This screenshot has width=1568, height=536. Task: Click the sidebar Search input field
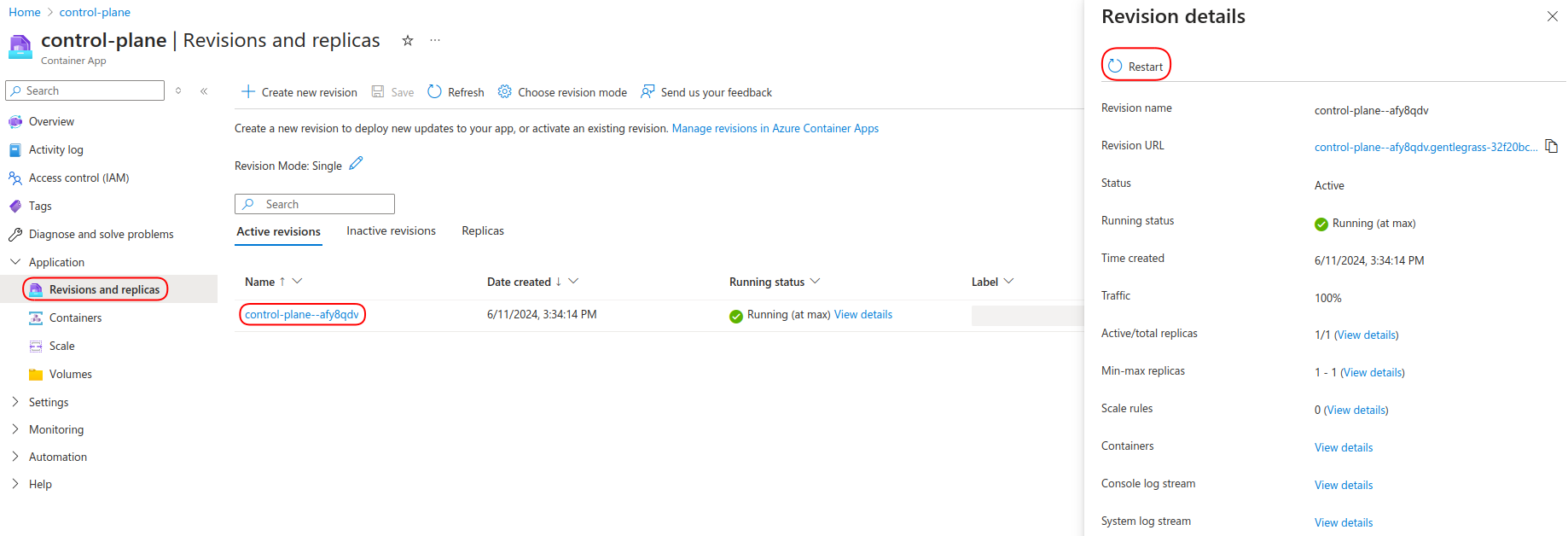[84, 90]
